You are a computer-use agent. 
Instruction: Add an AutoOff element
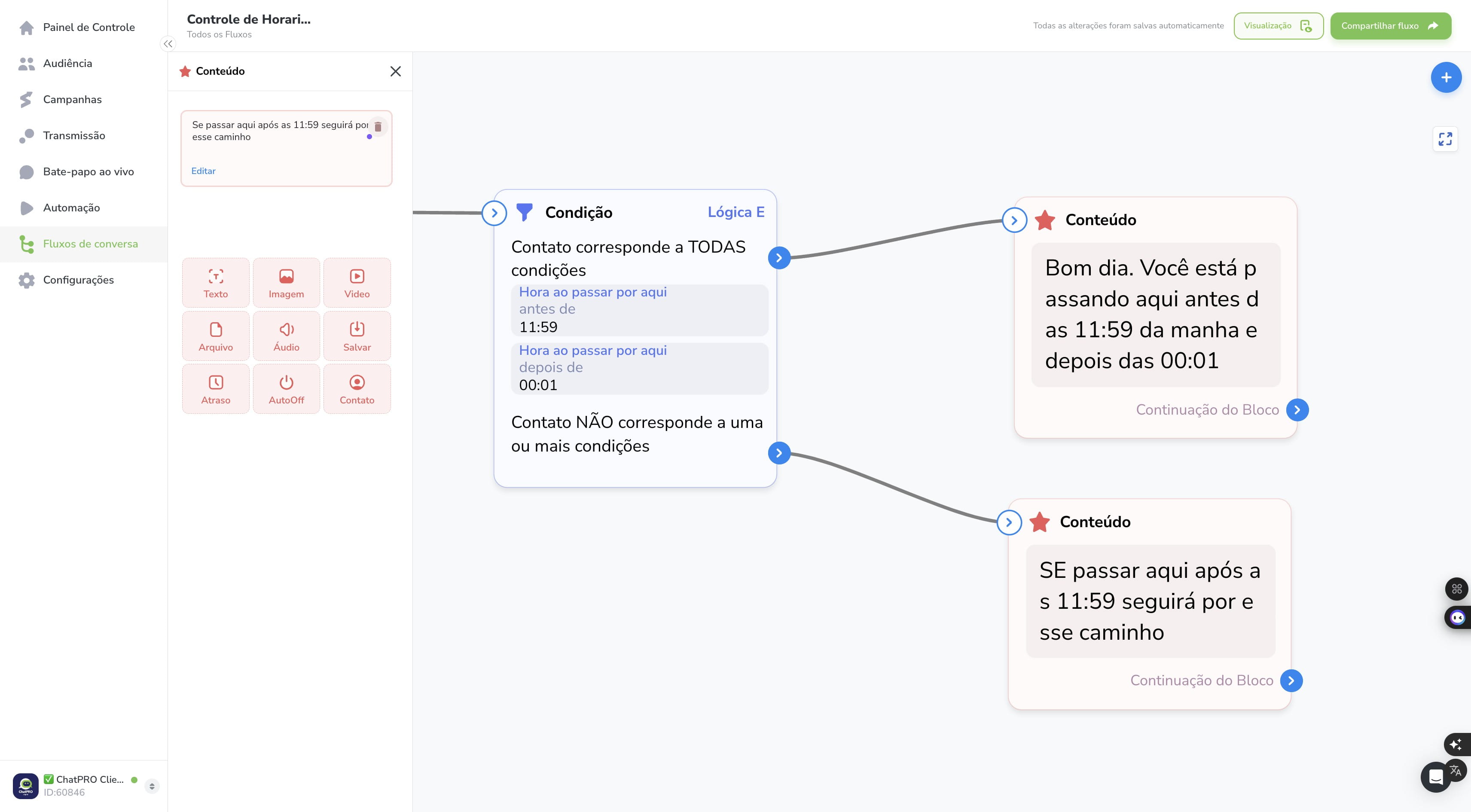click(x=287, y=389)
